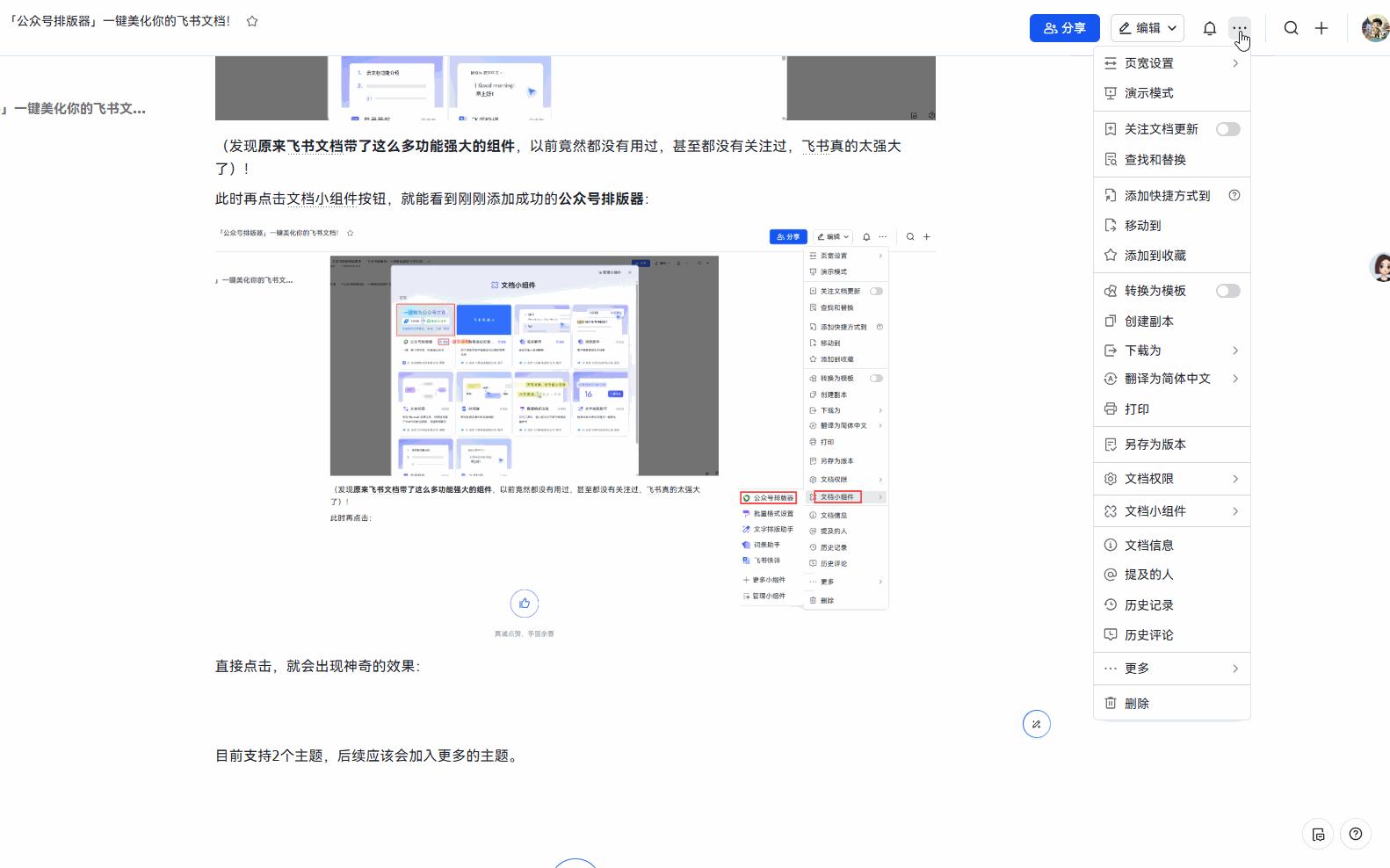Click the 查找和替换 icon

[x=1111, y=160]
